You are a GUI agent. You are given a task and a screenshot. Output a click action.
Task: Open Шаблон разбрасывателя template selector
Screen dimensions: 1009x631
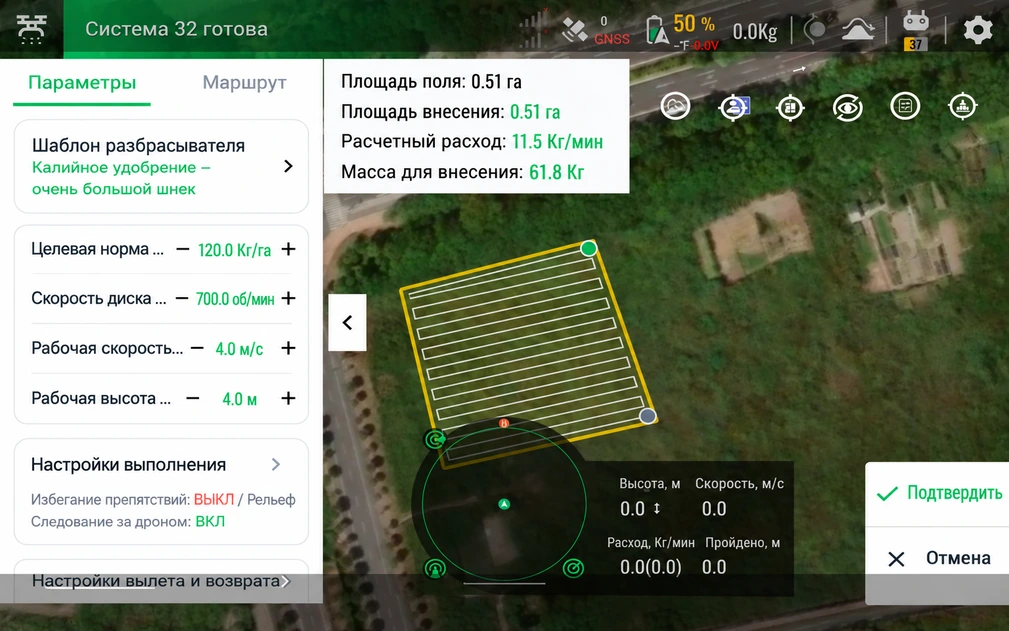161,167
